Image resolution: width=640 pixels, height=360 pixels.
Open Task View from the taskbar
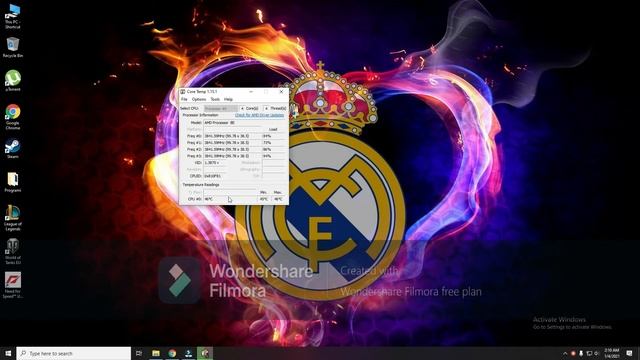click(x=139, y=353)
